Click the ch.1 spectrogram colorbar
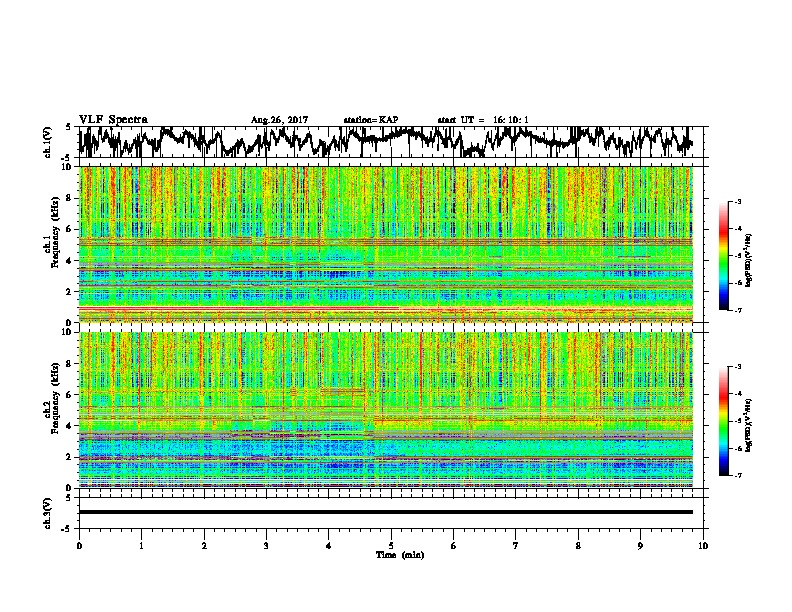Image resolution: width=792 pixels, height=612 pixels. (724, 256)
